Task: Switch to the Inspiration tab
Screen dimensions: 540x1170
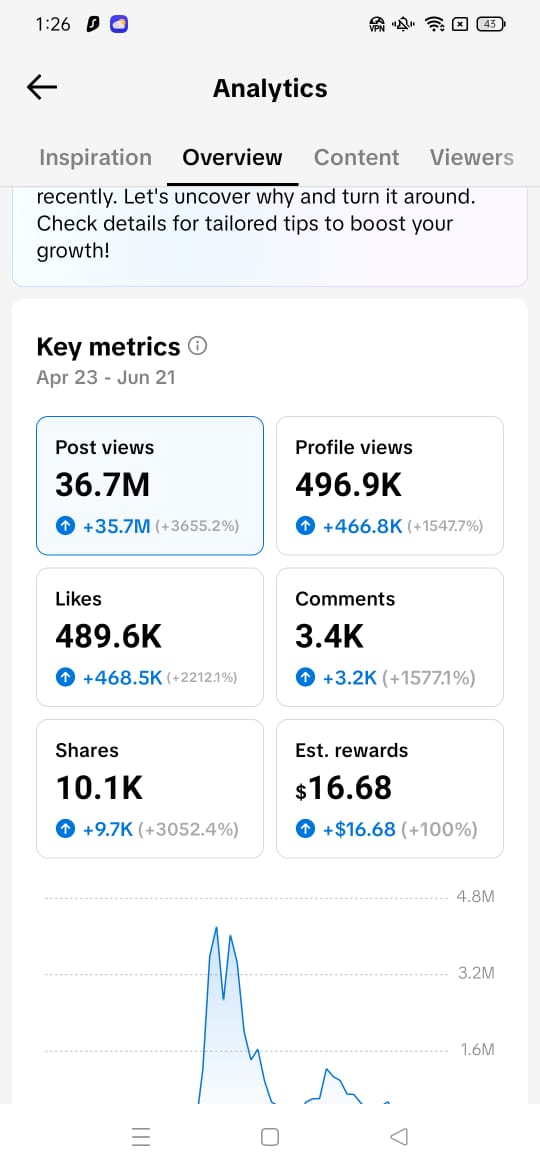Action: pos(95,157)
